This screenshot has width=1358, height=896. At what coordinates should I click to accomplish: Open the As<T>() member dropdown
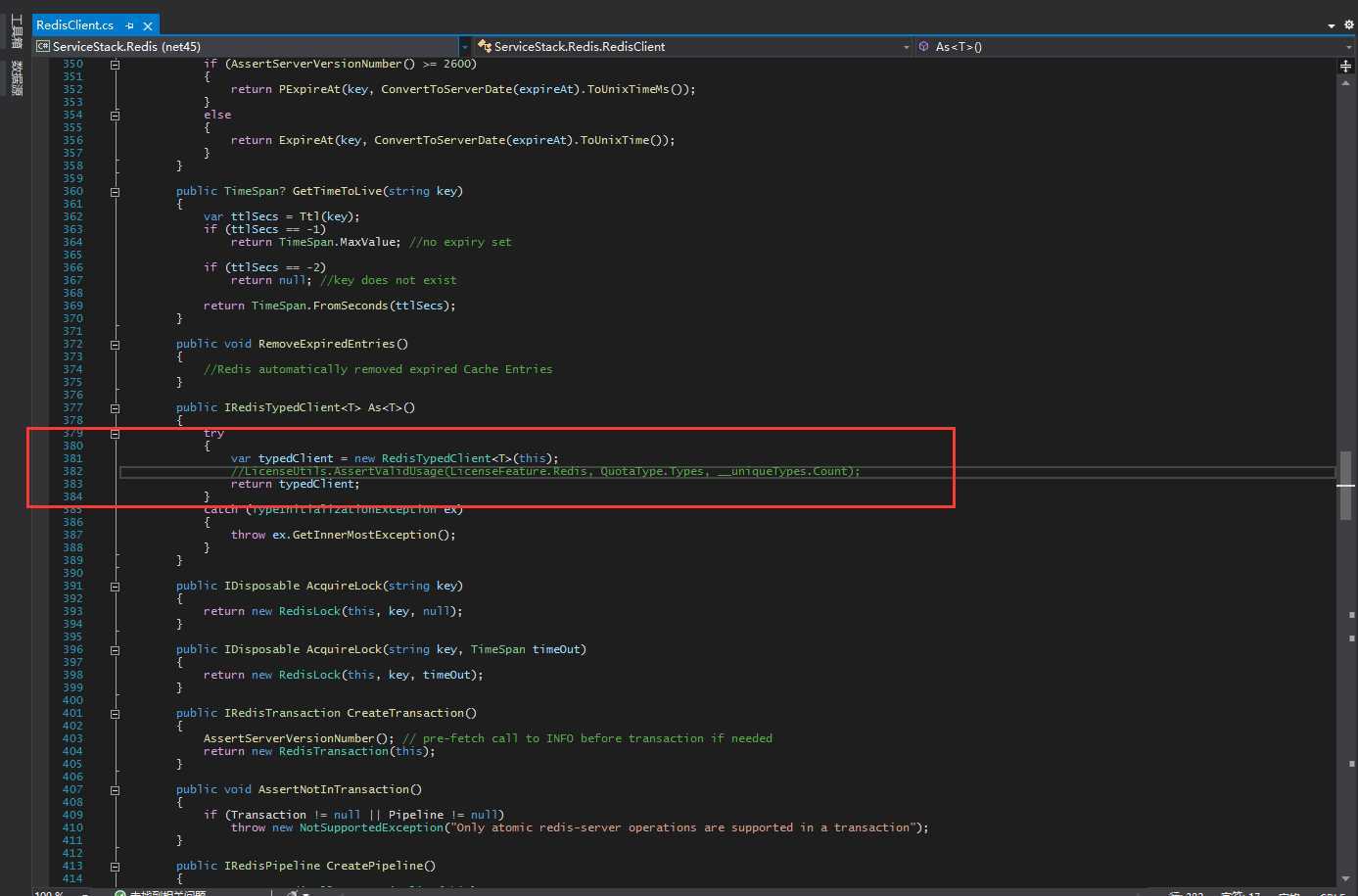pyautogui.click(x=1348, y=46)
